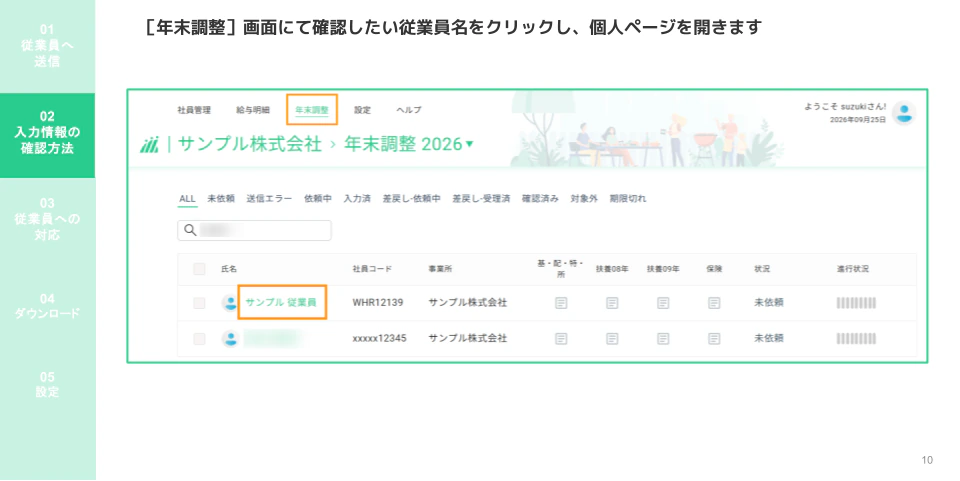This screenshot has height=481, width=960.
Task: Open the 給与明細 menu
Action: point(253,110)
